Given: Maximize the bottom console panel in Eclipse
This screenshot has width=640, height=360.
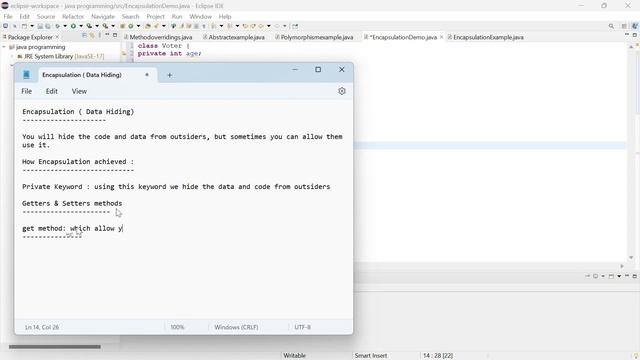Looking at the screenshot, I should [x=635, y=276].
